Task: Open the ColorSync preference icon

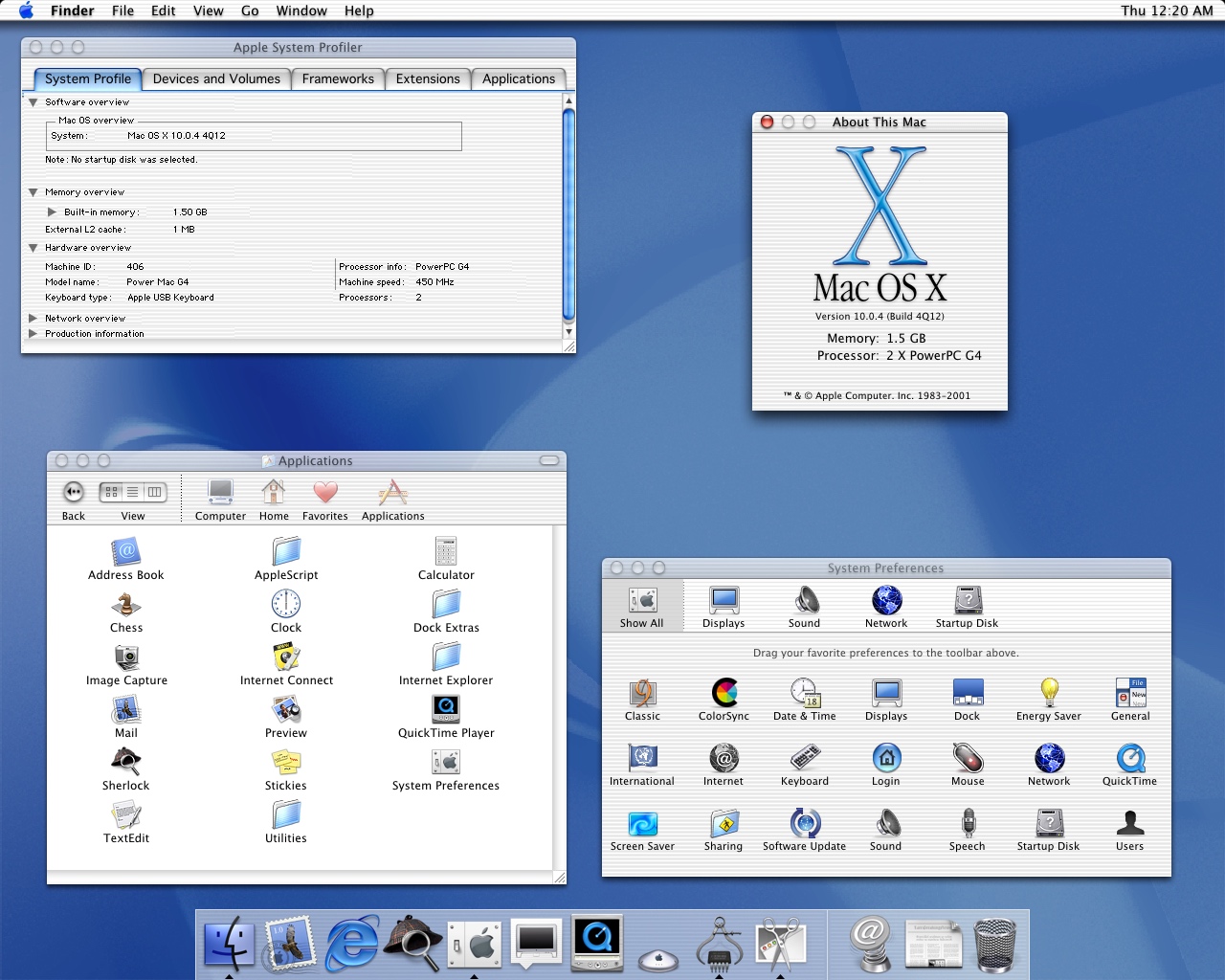Action: tap(724, 693)
